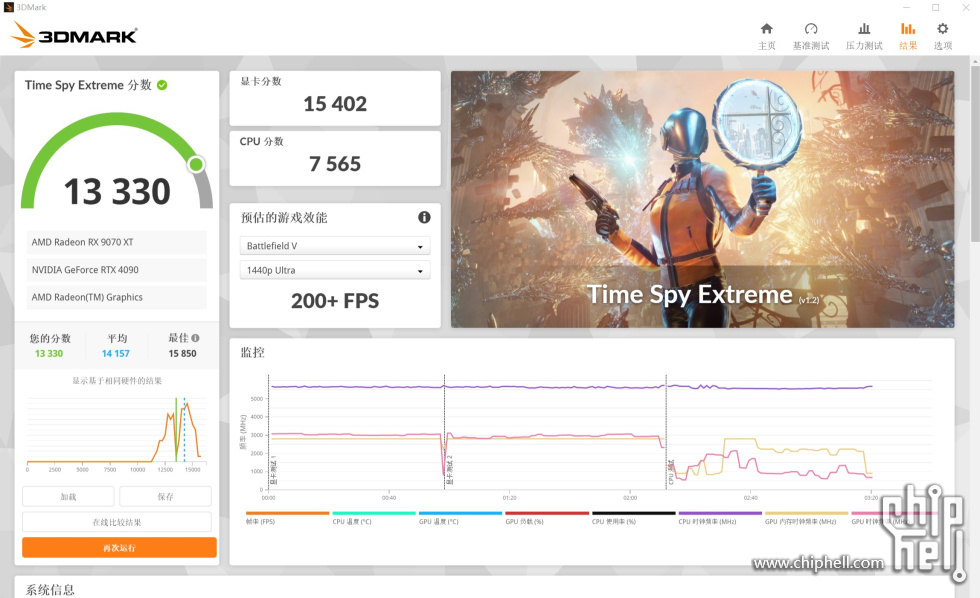Click the 保存 save button
Image resolution: width=980 pixels, height=598 pixels.
(166, 497)
